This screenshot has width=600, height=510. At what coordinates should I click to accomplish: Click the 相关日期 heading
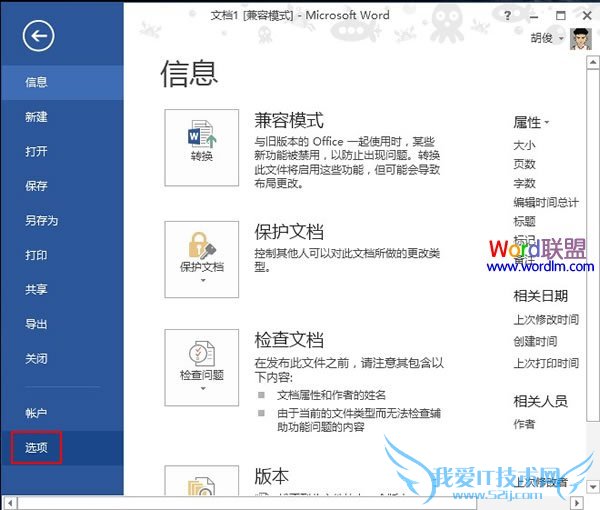540,296
